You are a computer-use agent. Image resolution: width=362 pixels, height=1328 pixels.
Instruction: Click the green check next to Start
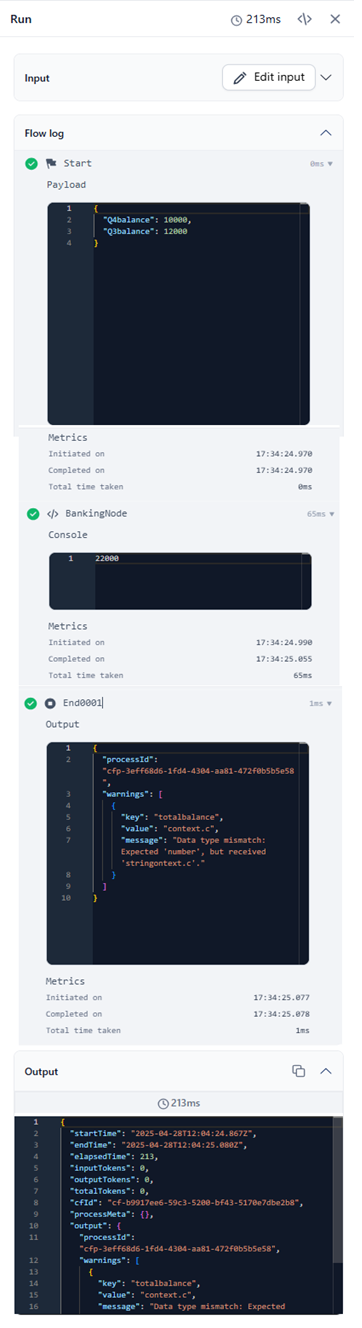pyautogui.click(x=31, y=163)
